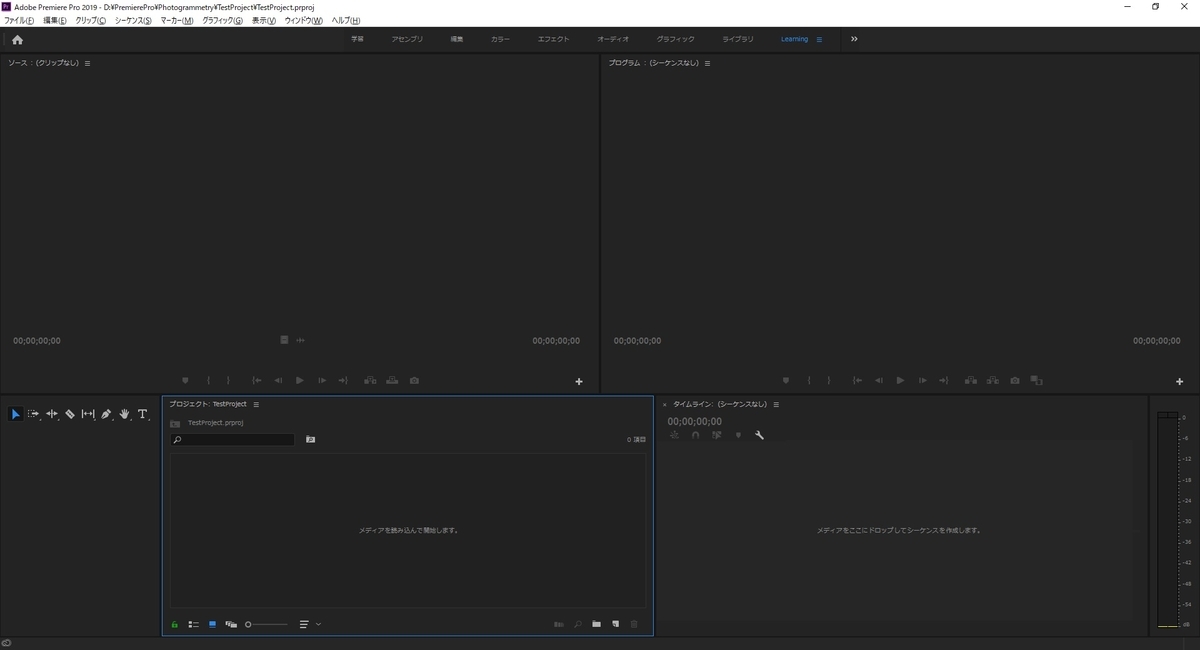Click Insert button in Source monitor
1200x650 pixels.
click(x=370, y=381)
